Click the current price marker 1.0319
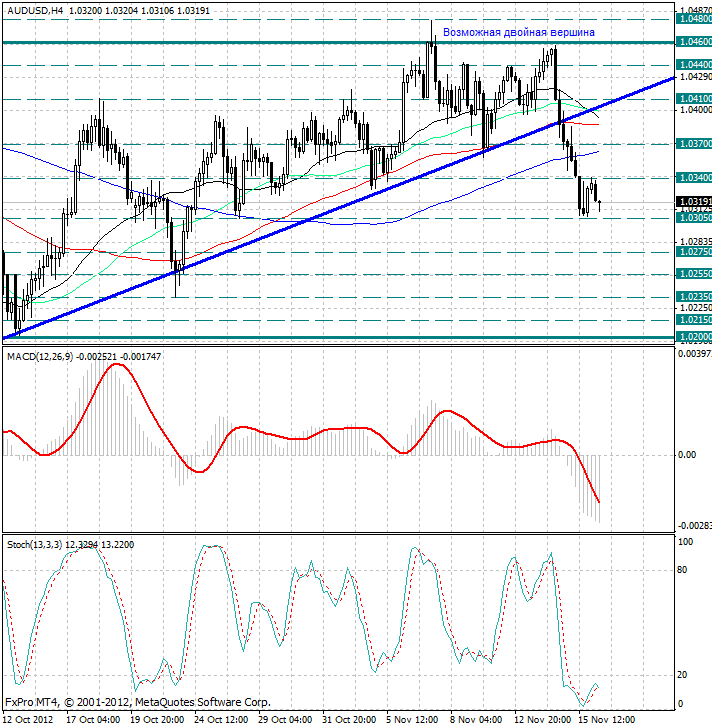The width and height of the screenshot is (712, 727). (694, 202)
